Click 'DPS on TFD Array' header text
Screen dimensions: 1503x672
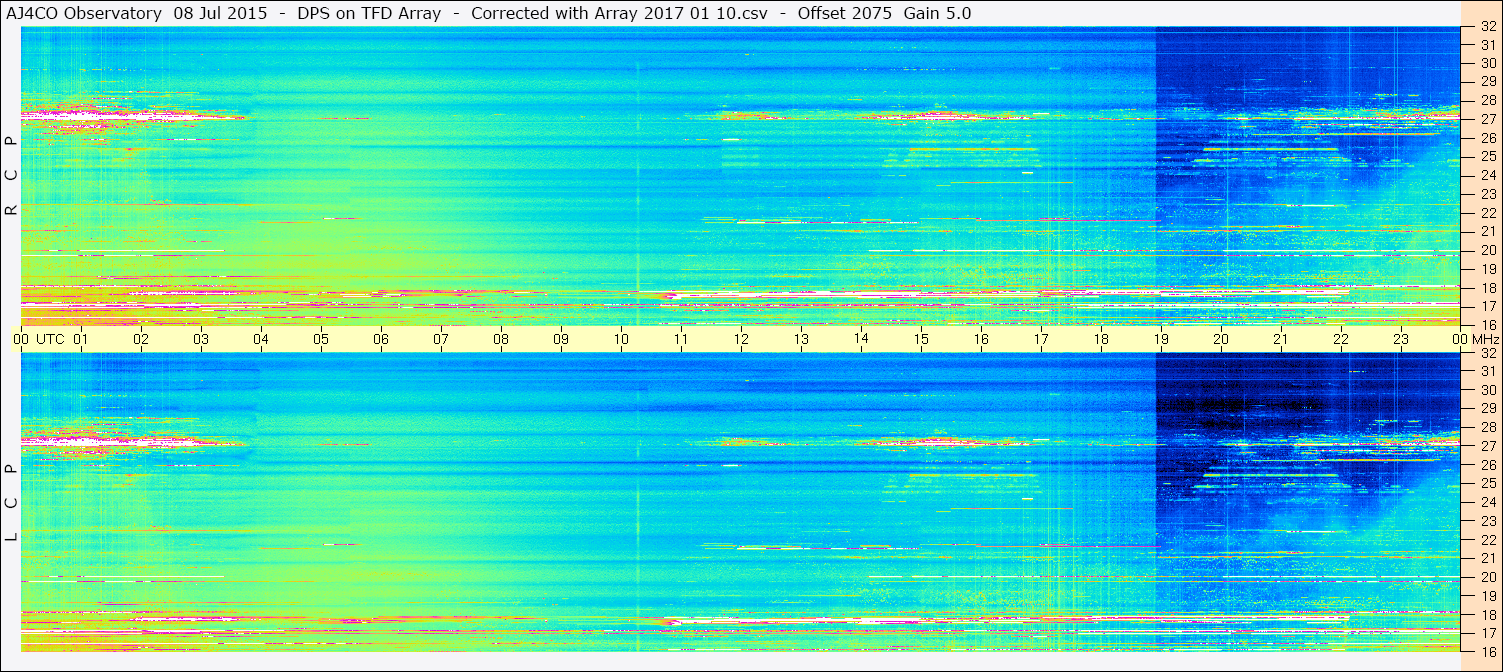(369, 14)
